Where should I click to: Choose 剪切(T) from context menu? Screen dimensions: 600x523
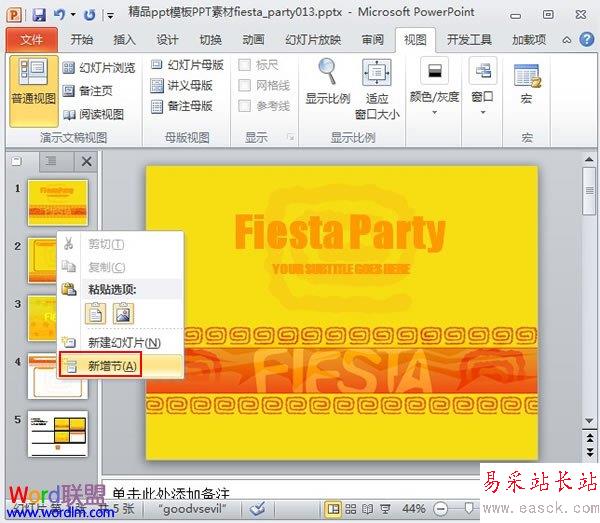point(121,244)
